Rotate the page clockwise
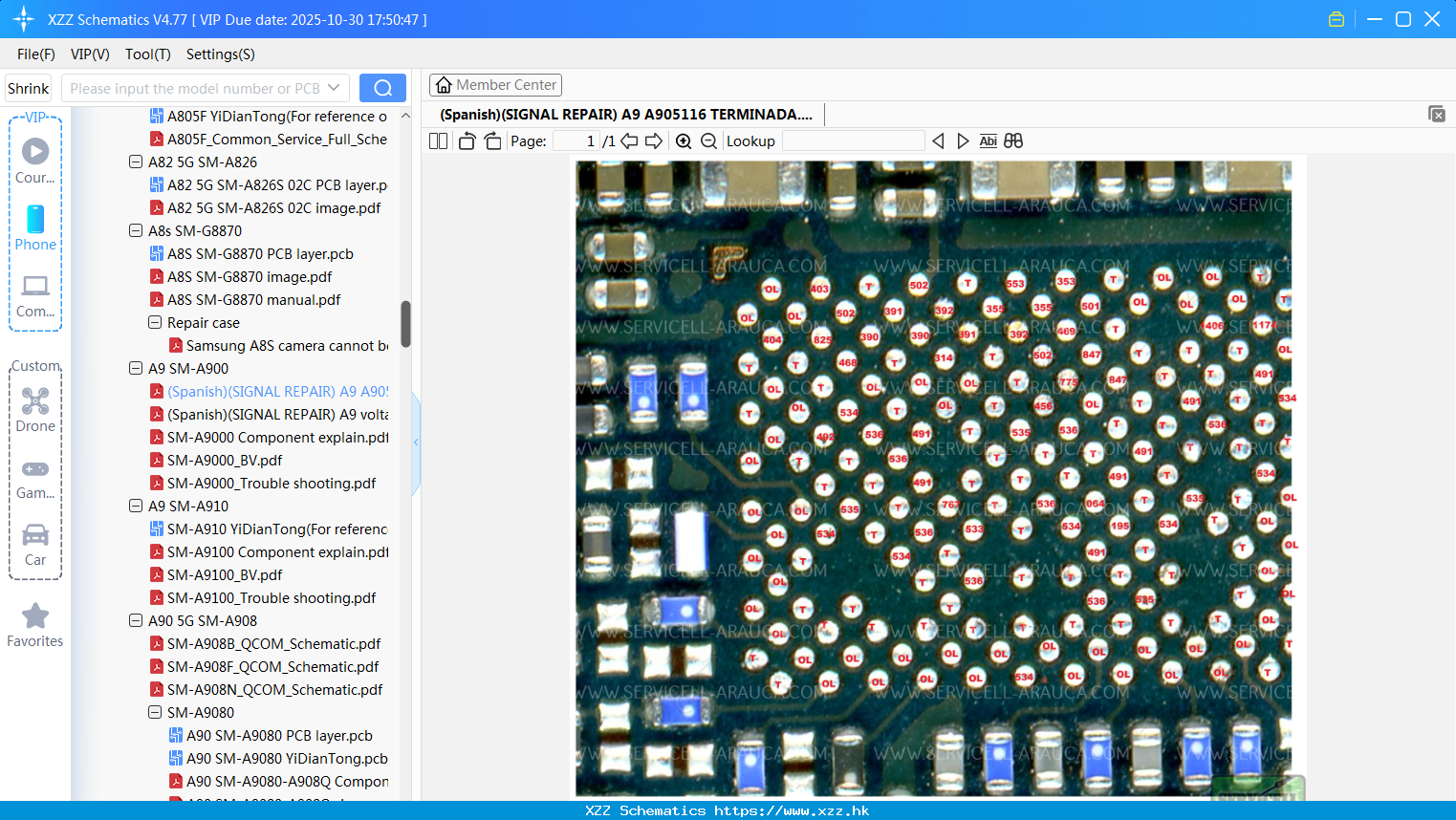 (x=492, y=141)
